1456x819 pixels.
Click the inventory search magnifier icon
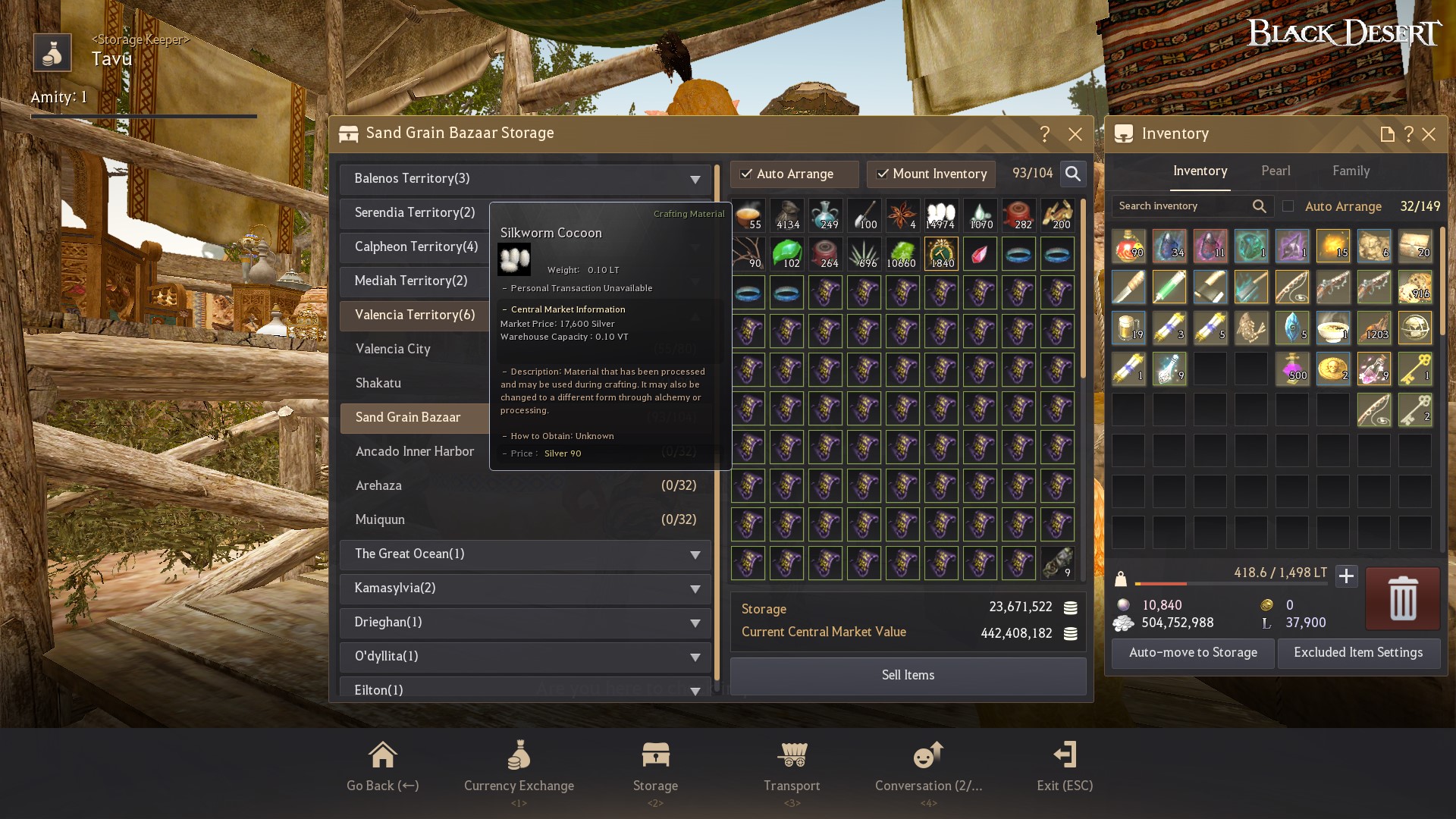tap(1260, 206)
